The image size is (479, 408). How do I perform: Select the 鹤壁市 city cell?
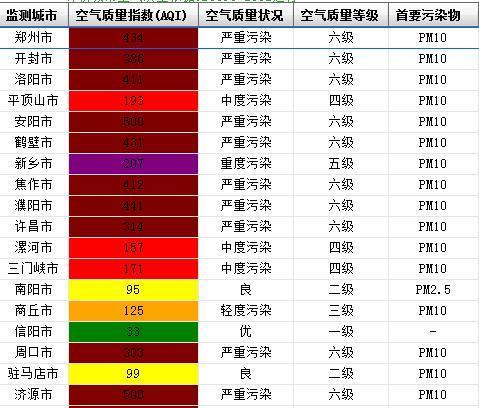click(33, 143)
